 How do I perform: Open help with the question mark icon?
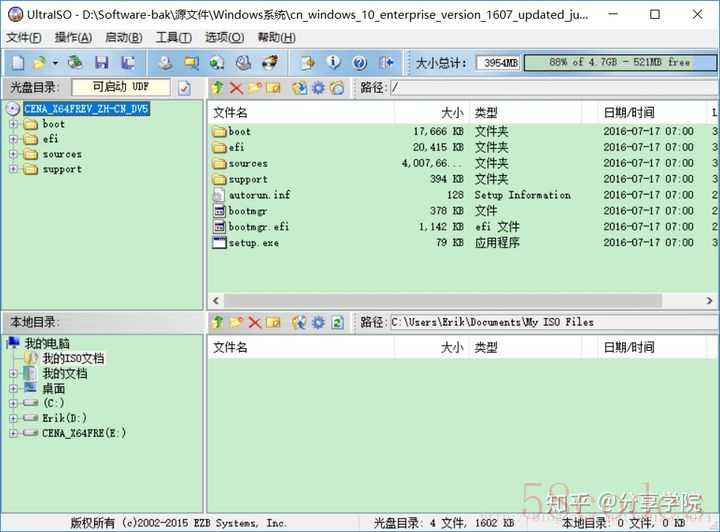[x=360, y=62]
